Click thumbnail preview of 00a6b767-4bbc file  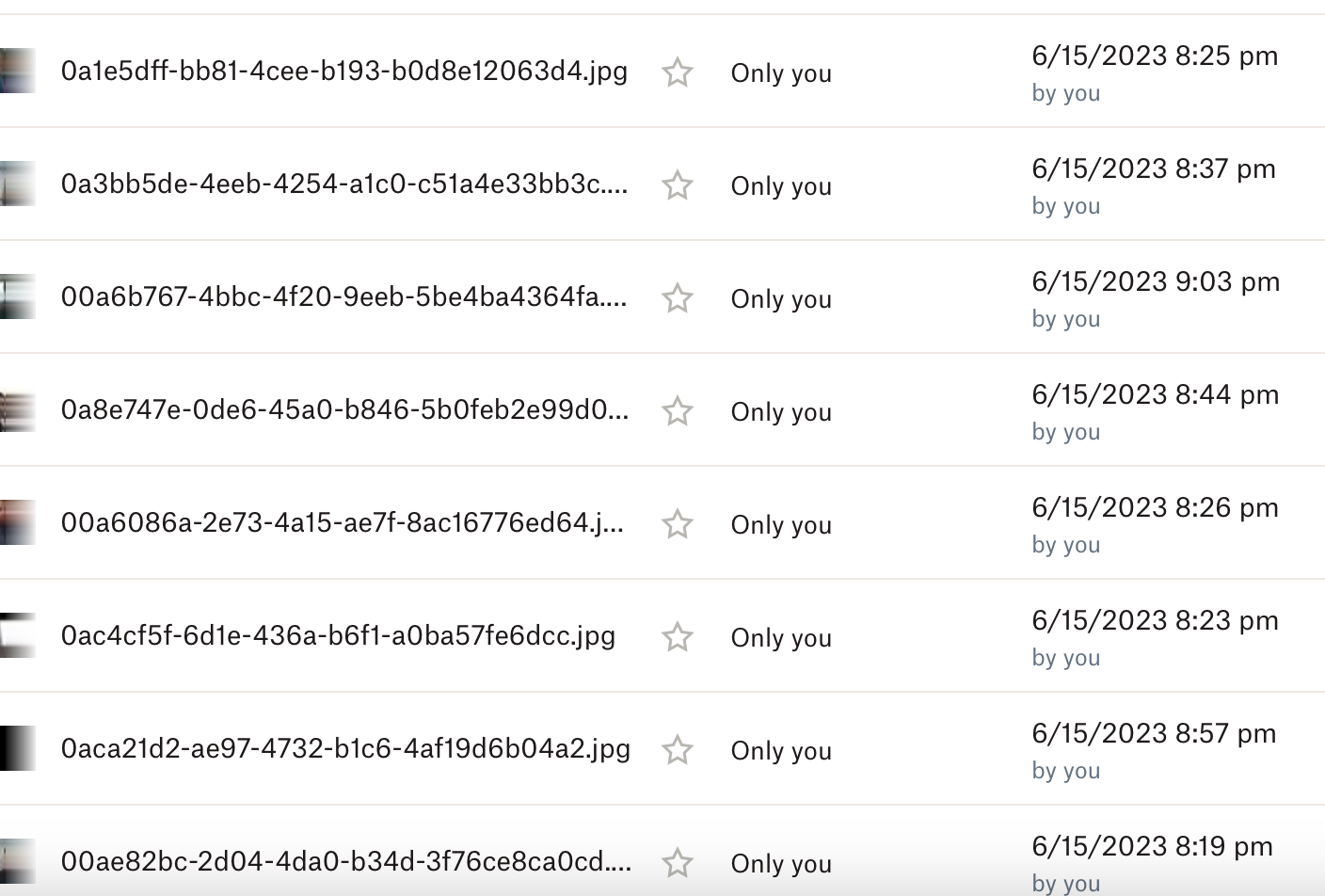18,297
